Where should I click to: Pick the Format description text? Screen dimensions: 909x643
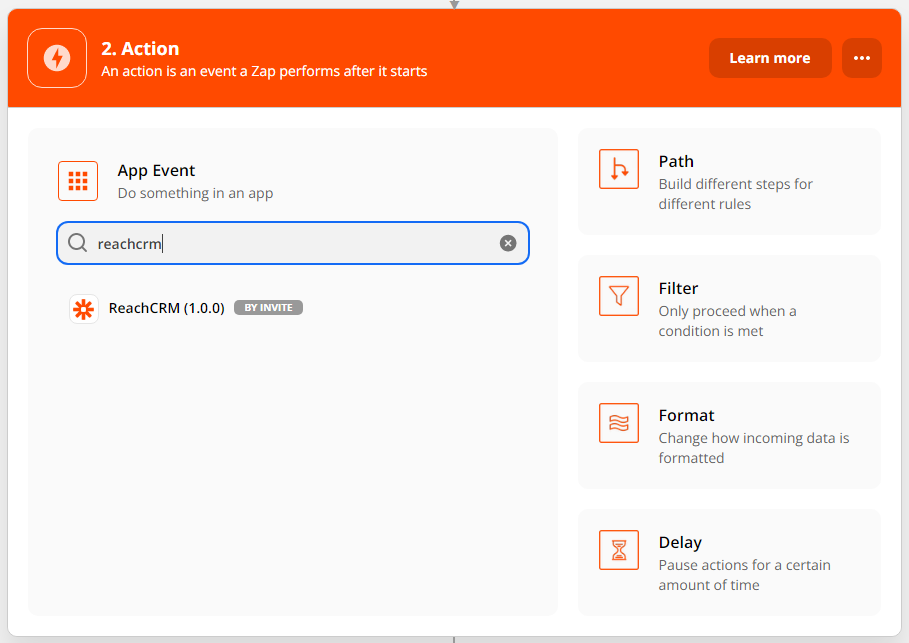point(753,448)
